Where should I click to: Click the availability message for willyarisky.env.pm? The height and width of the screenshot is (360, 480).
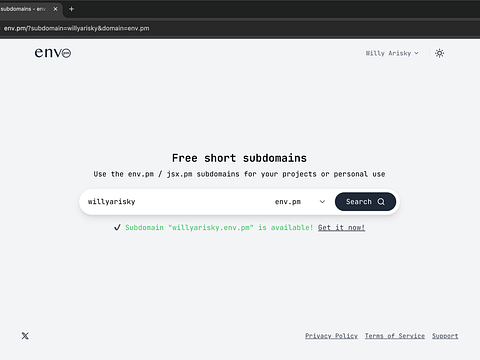[x=219, y=228]
